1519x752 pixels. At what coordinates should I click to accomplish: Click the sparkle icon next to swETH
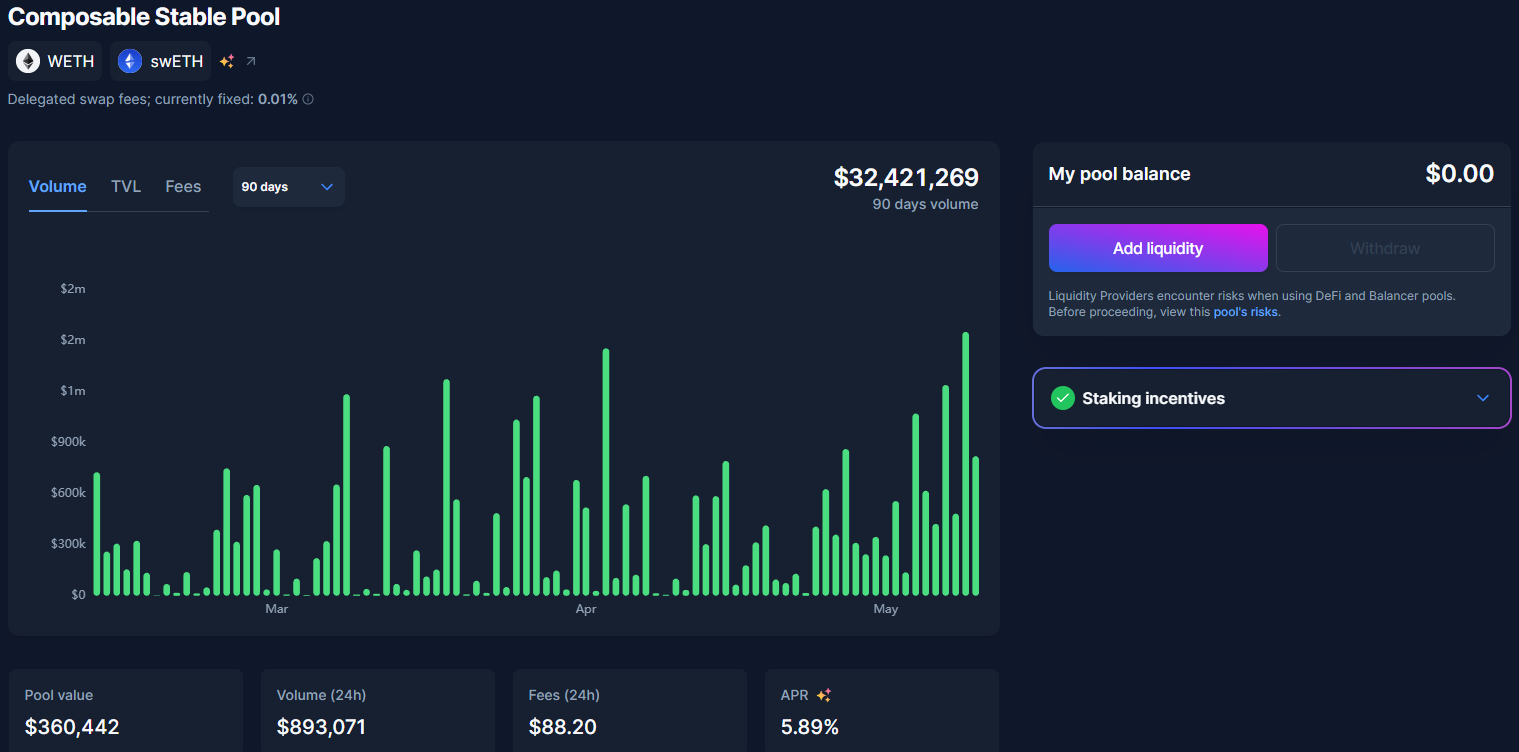tap(227, 61)
